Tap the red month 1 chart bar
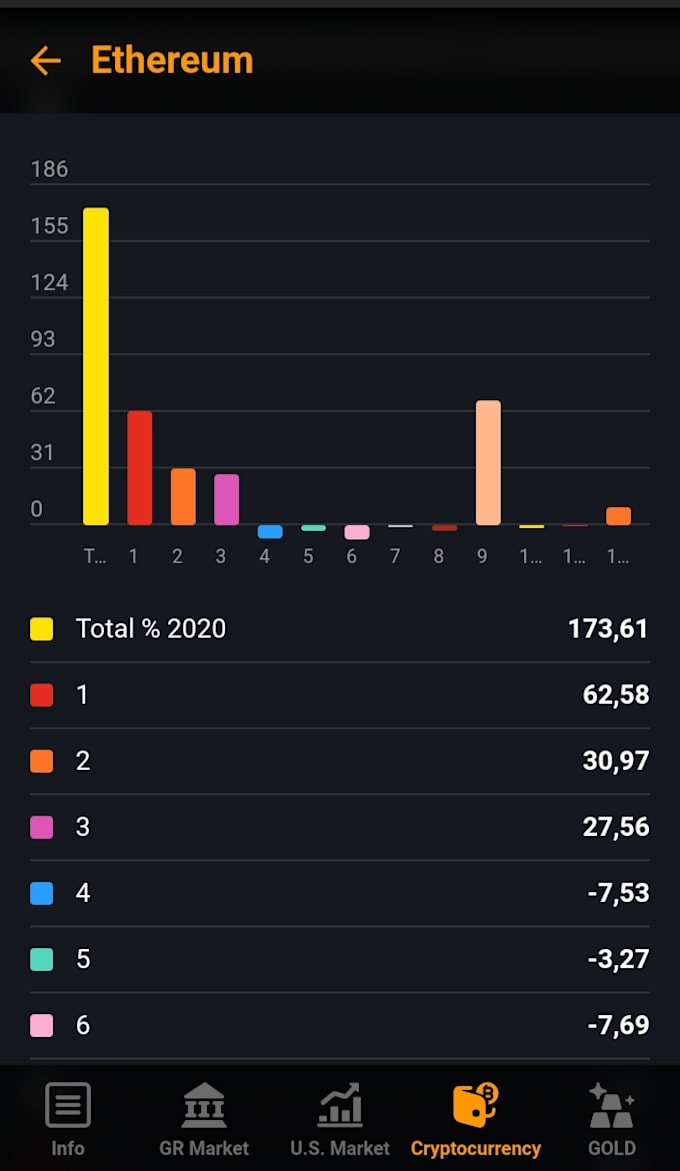 (140, 467)
